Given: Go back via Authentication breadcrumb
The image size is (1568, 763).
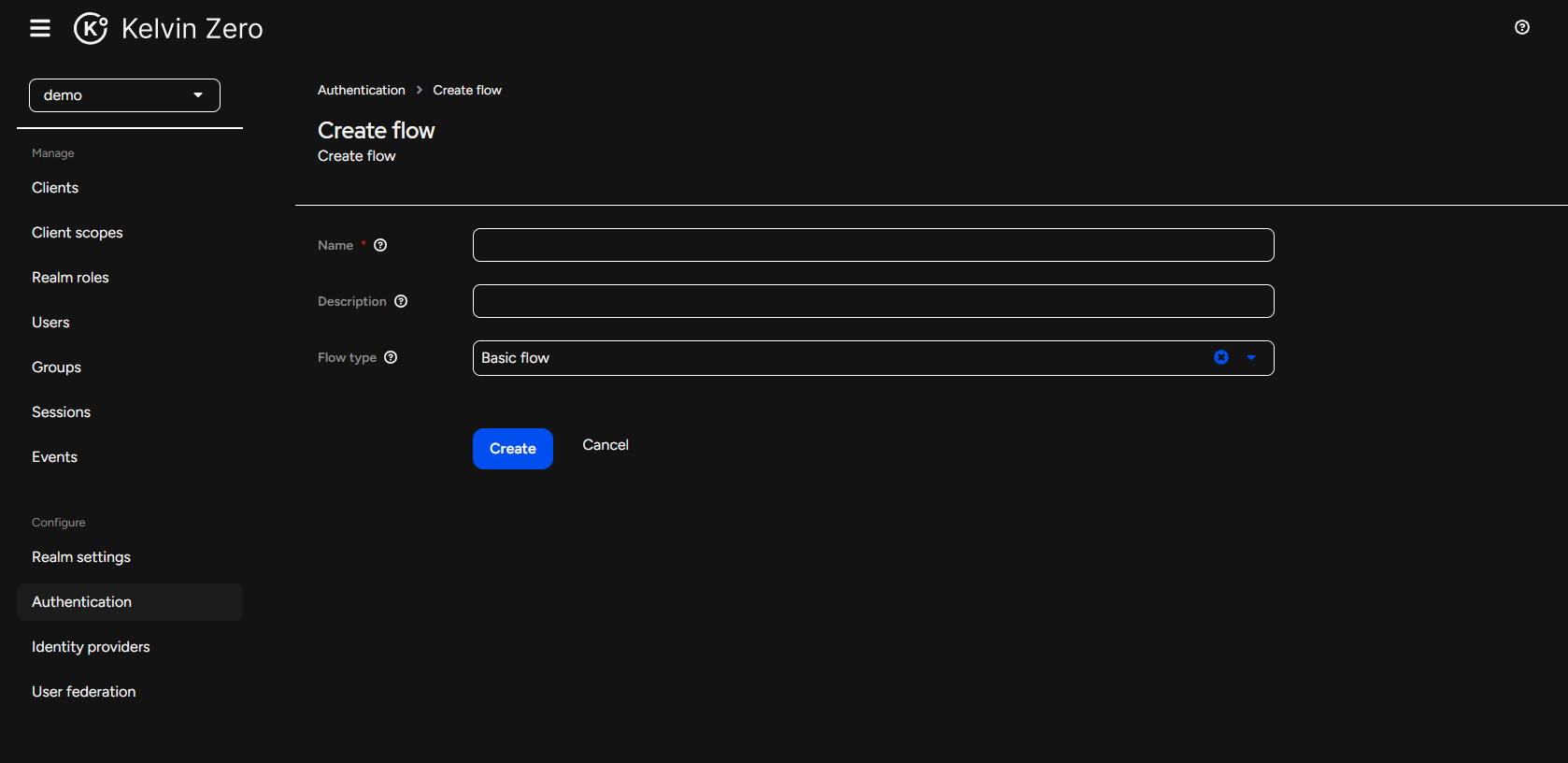Looking at the screenshot, I should click(x=362, y=90).
